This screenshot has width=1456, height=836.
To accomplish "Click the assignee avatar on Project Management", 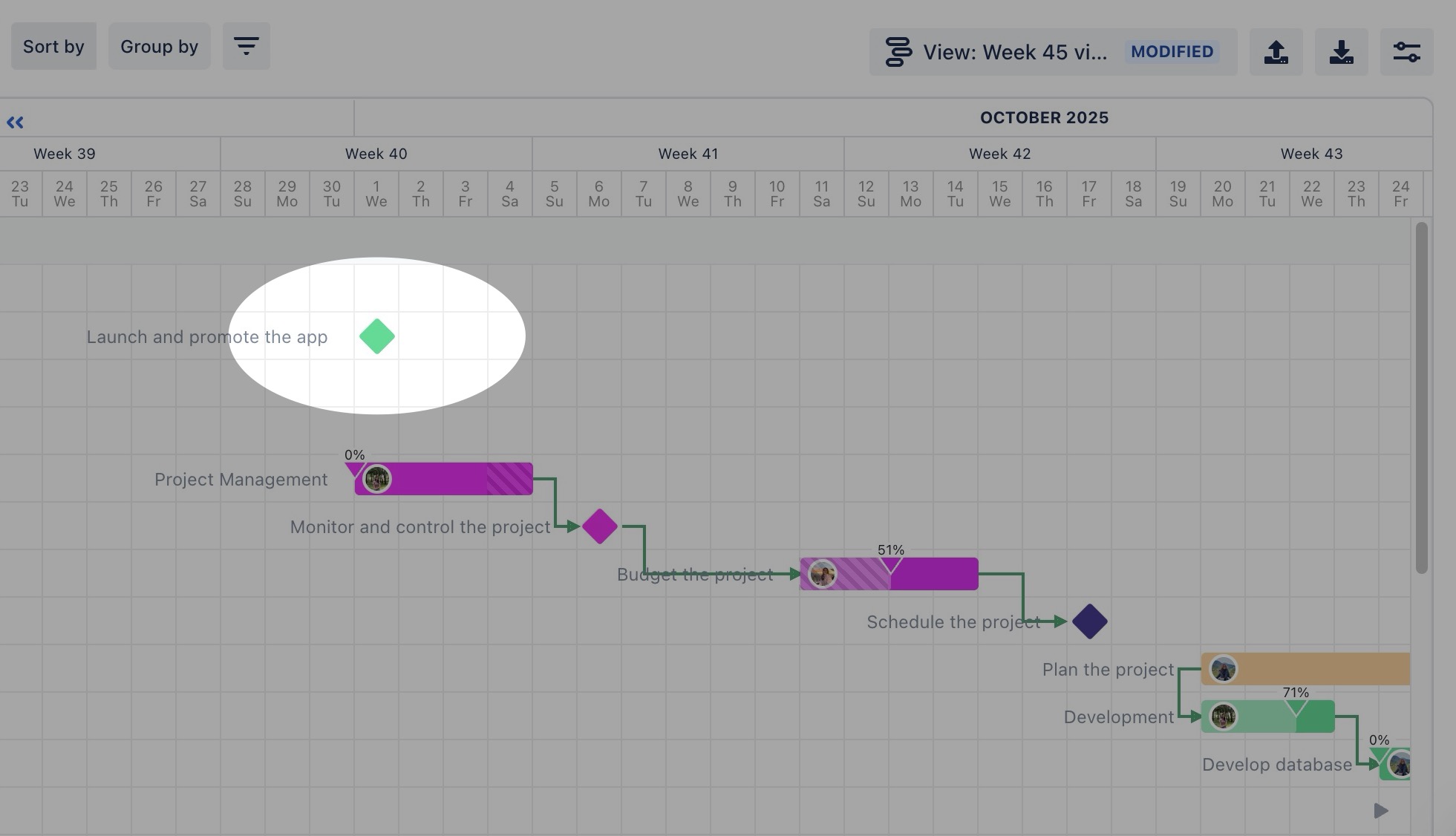I will pyautogui.click(x=377, y=479).
